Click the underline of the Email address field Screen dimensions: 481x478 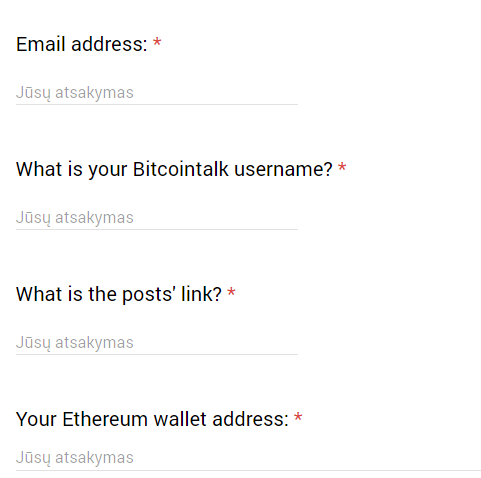coord(157,104)
